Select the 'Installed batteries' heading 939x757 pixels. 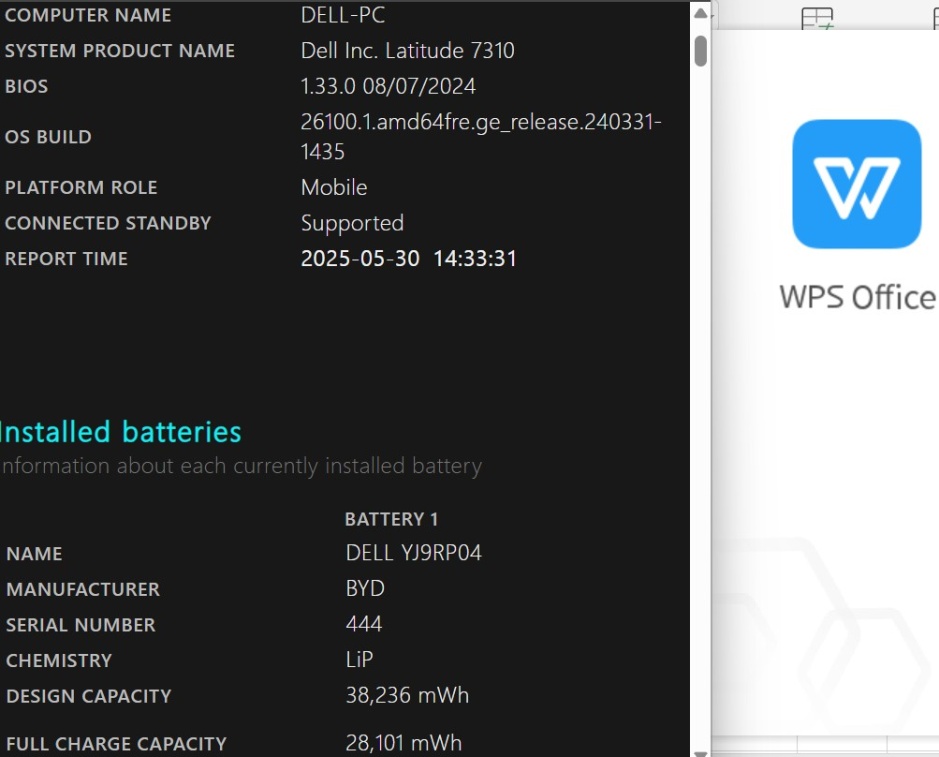click(120, 432)
